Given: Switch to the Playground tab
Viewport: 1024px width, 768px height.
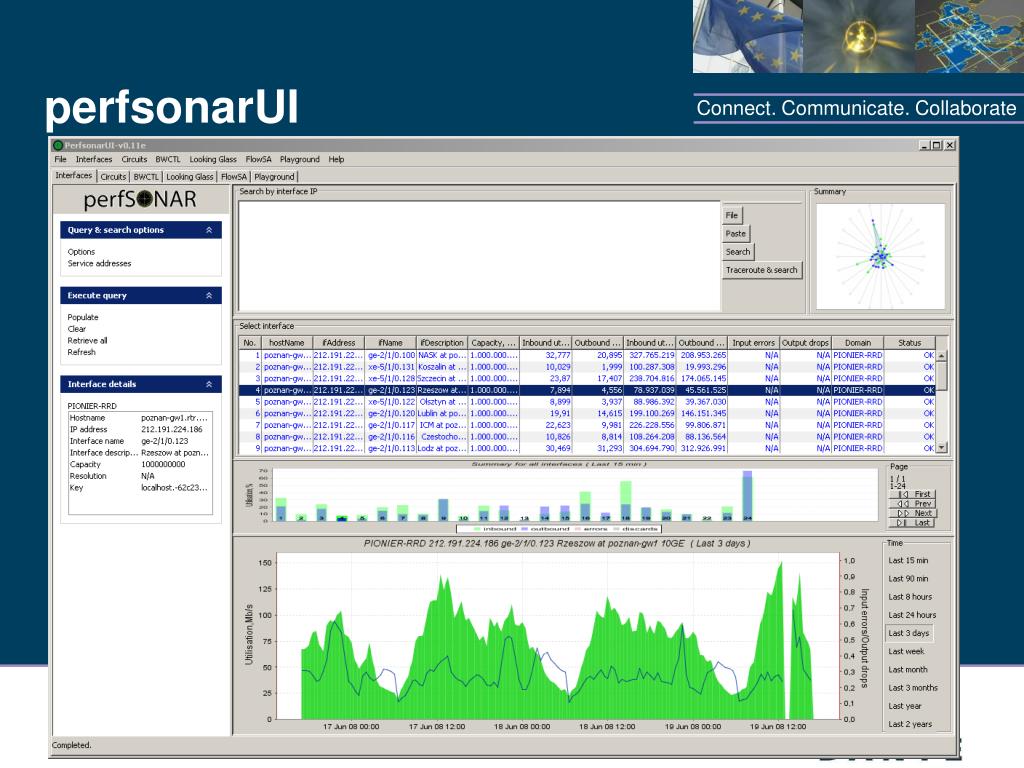Looking at the screenshot, I should pos(274,176).
